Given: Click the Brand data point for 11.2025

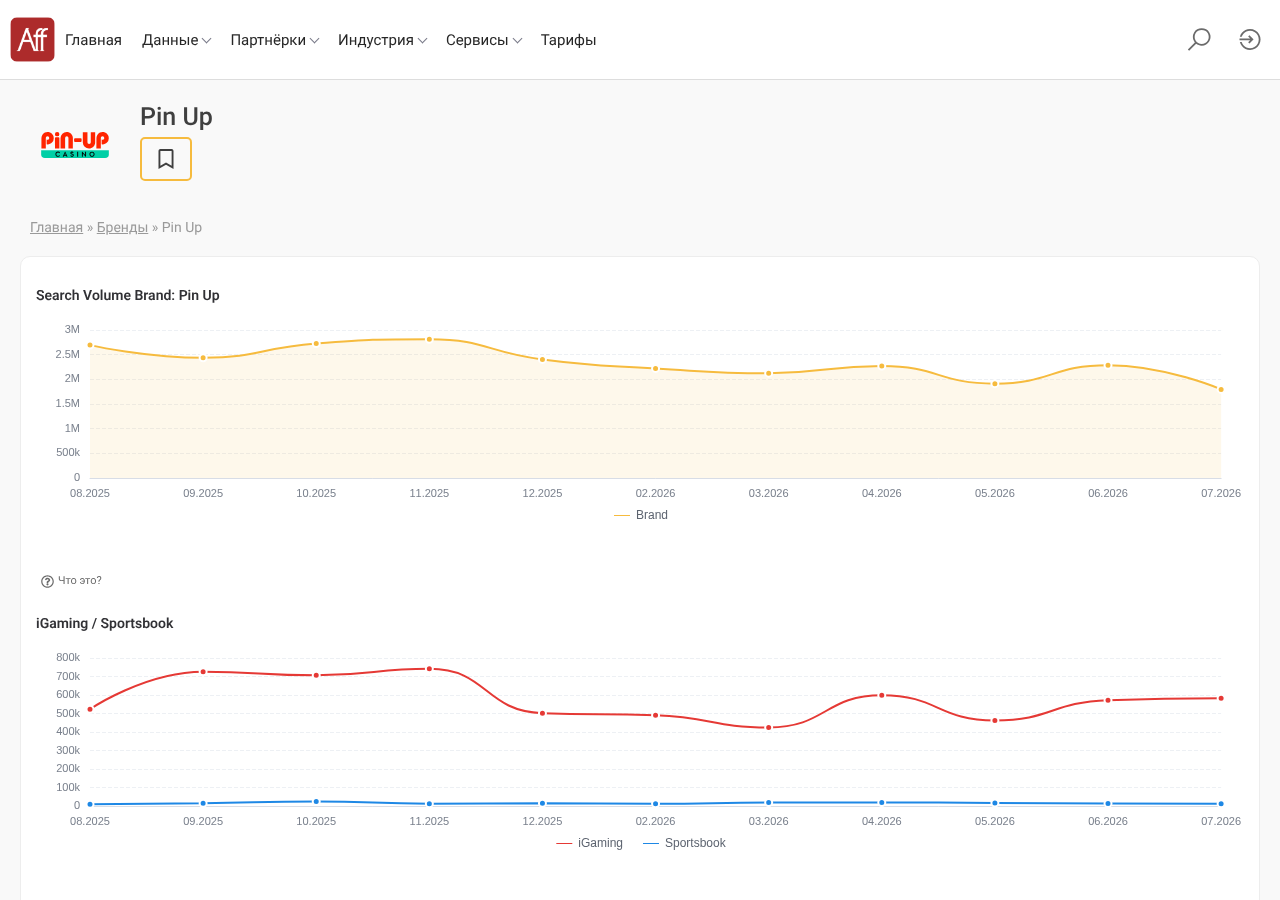Looking at the screenshot, I should pyautogui.click(x=429, y=339).
